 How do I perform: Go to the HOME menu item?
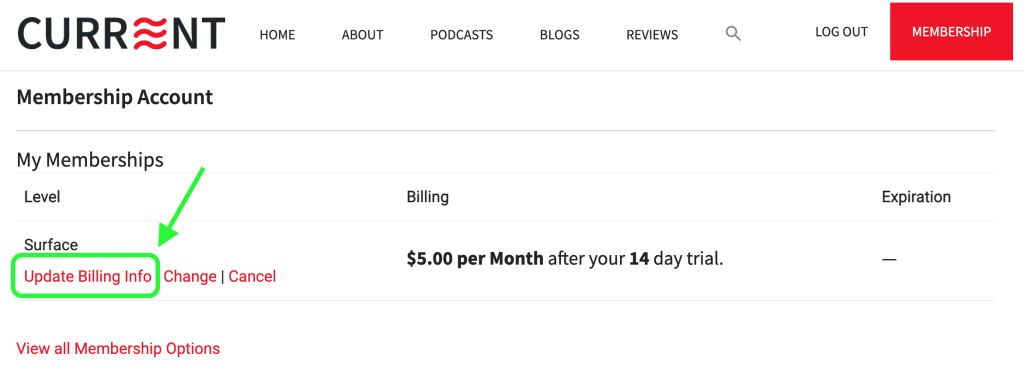278,35
